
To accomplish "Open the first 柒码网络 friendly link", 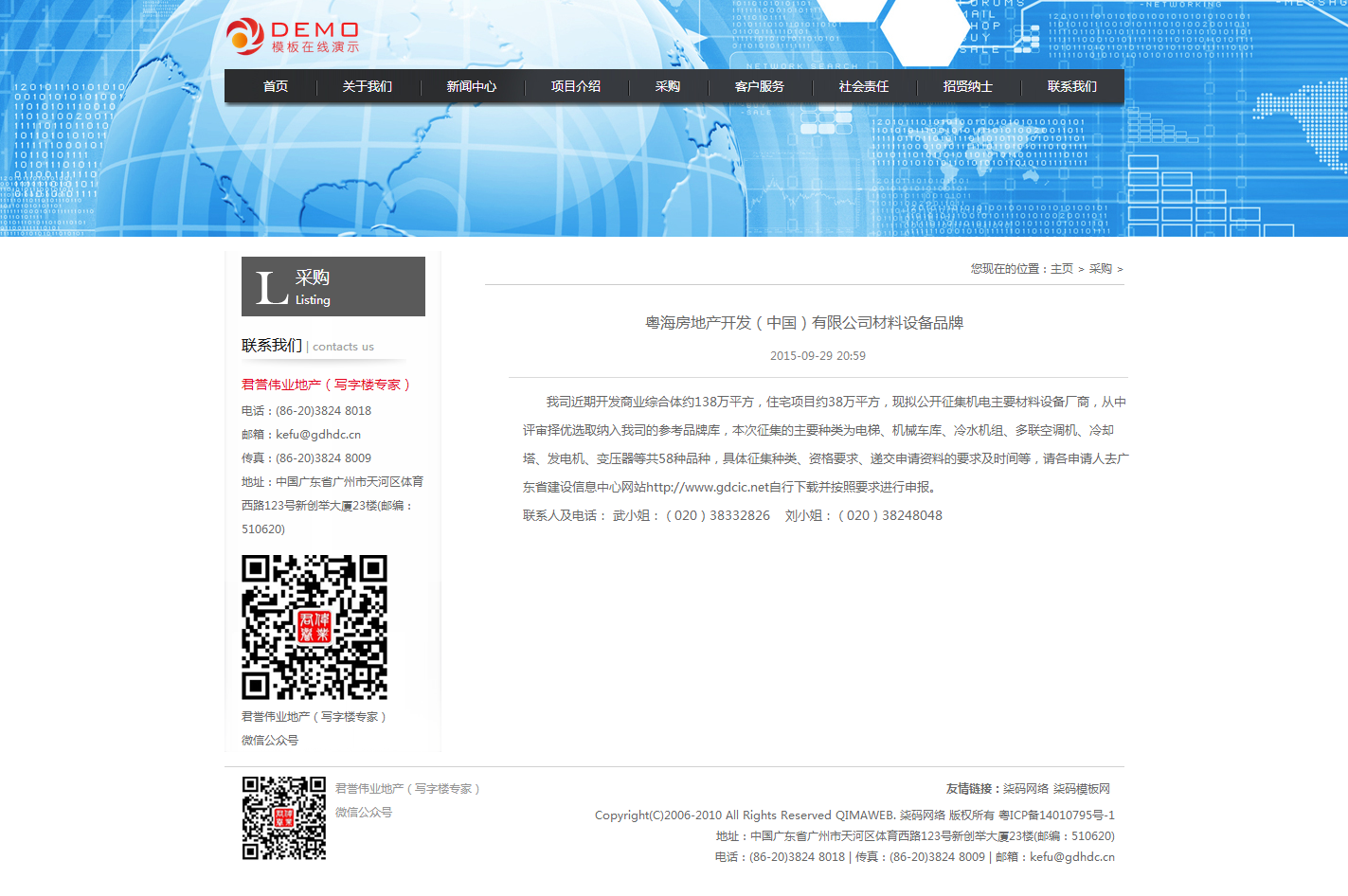I will click(1026, 789).
